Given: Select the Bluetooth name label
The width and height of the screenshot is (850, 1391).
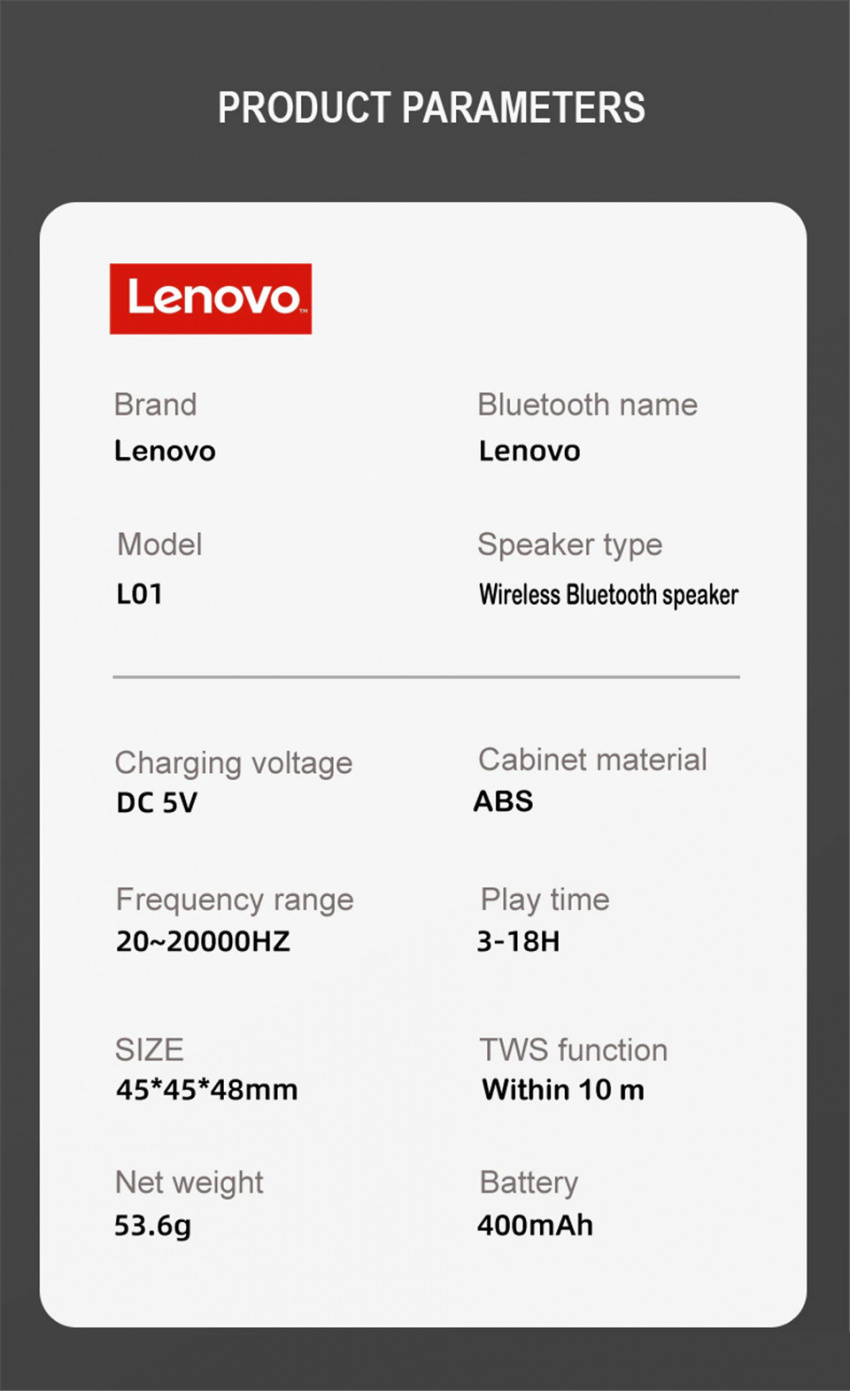Looking at the screenshot, I should click(x=587, y=405).
